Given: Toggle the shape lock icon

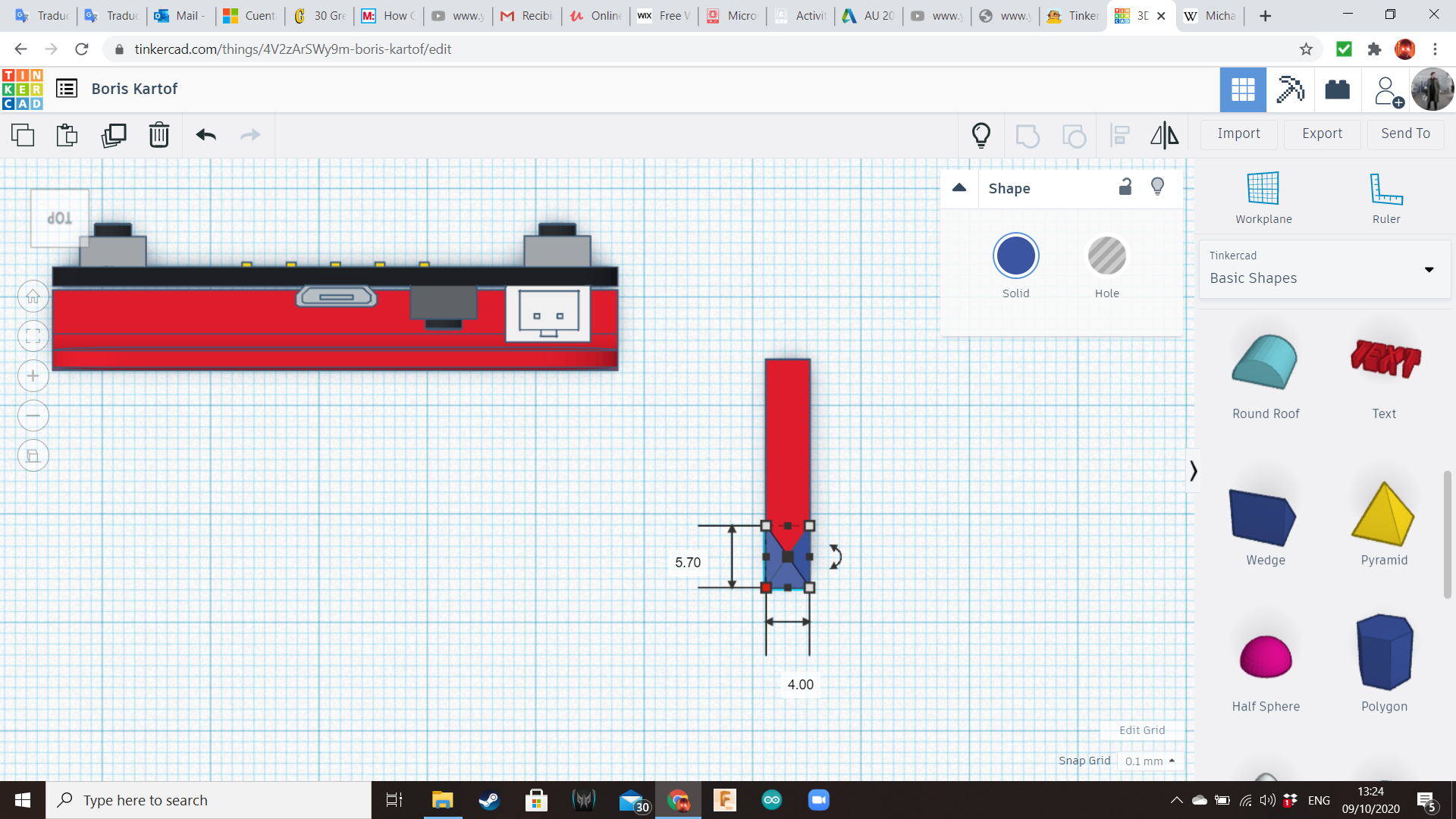Looking at the screenshot, I should (x=1125, y=187).
